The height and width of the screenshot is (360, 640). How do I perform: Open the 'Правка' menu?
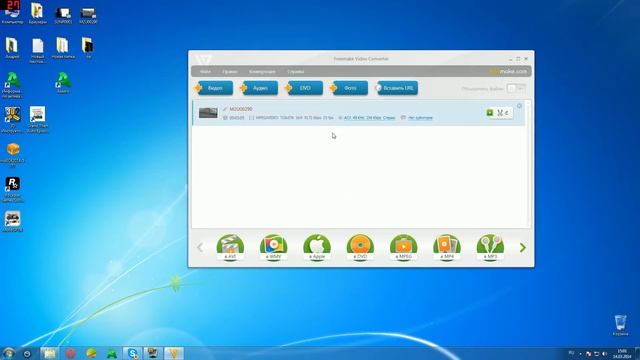tap(230, 71)
